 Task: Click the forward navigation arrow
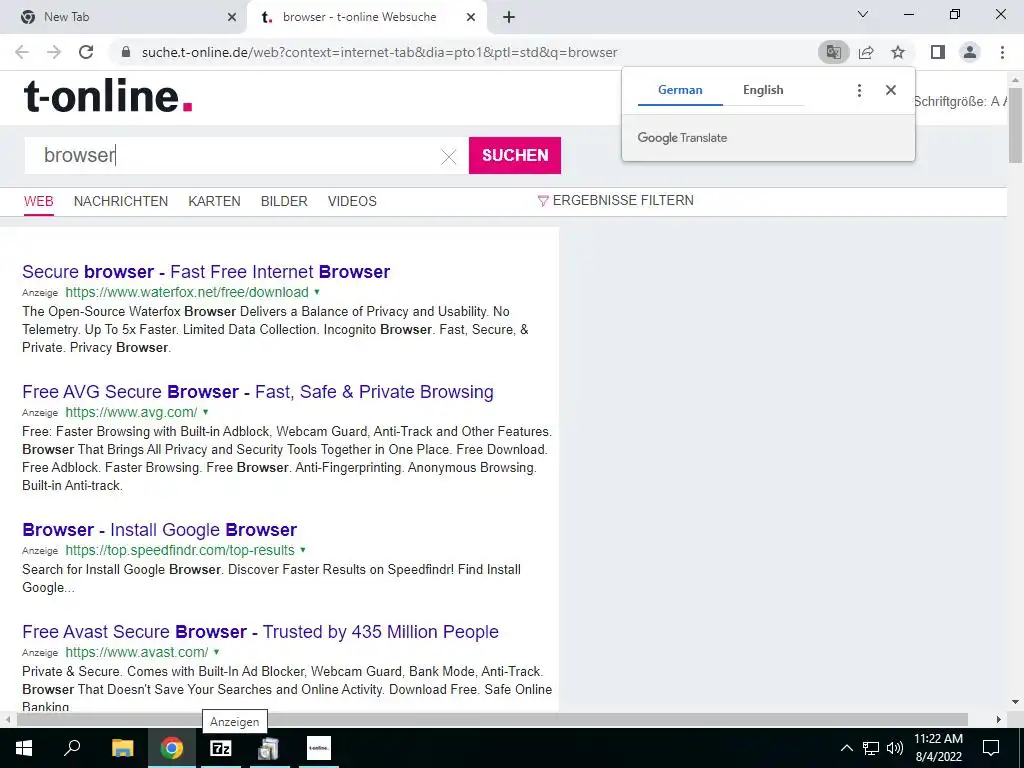tap(54, 52)
